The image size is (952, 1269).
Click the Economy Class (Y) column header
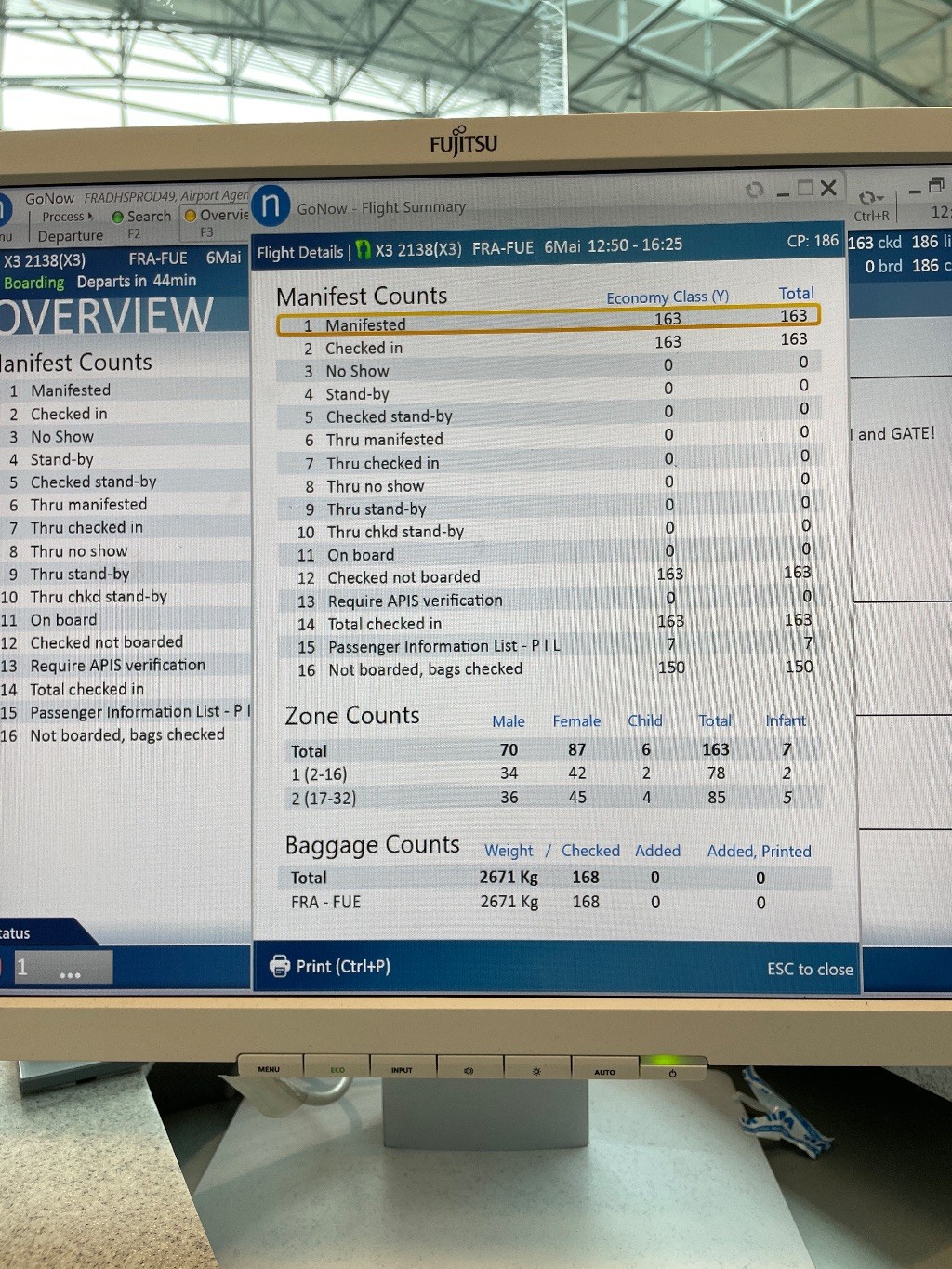click(x=667, y=297)
